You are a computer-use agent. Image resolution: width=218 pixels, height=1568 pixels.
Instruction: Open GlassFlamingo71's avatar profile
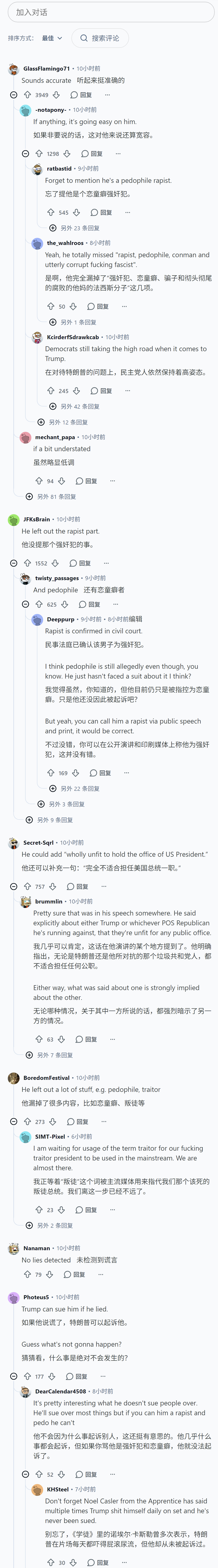13,69
